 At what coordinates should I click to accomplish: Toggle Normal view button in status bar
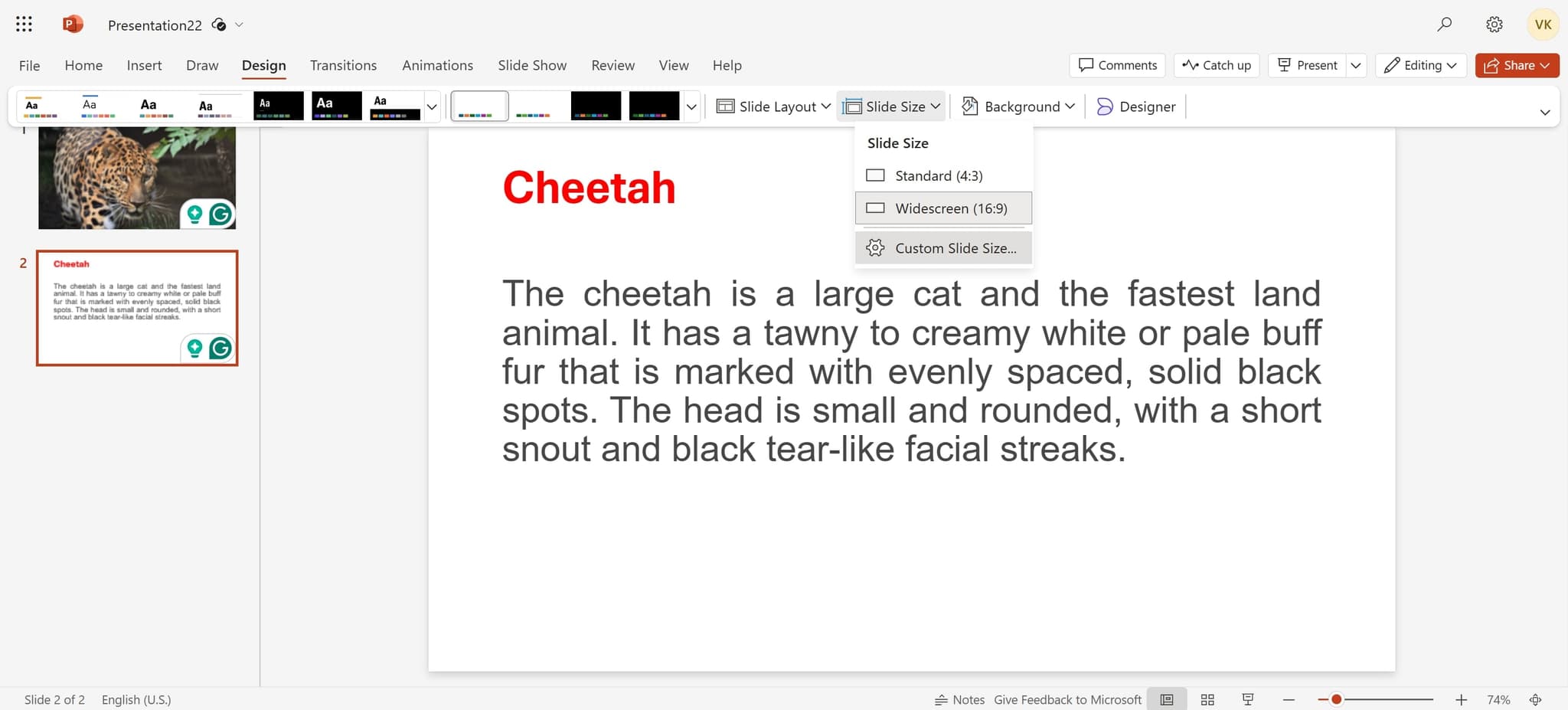point(1167,699)
